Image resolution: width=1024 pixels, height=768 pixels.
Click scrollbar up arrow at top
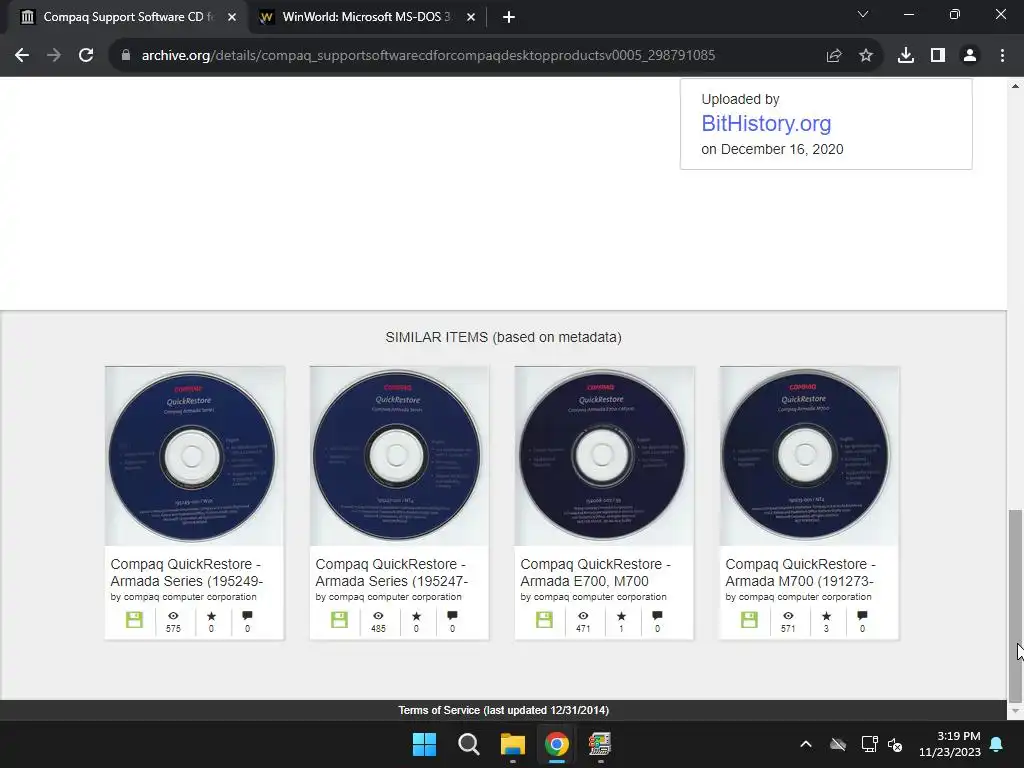(1015, 86)
